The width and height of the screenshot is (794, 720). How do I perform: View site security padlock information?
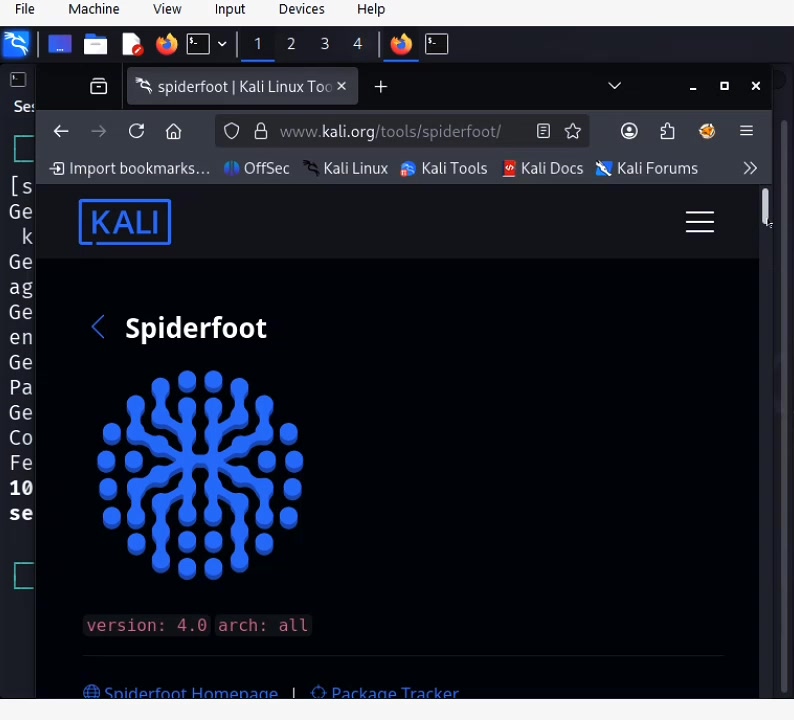tap(261, 132)
